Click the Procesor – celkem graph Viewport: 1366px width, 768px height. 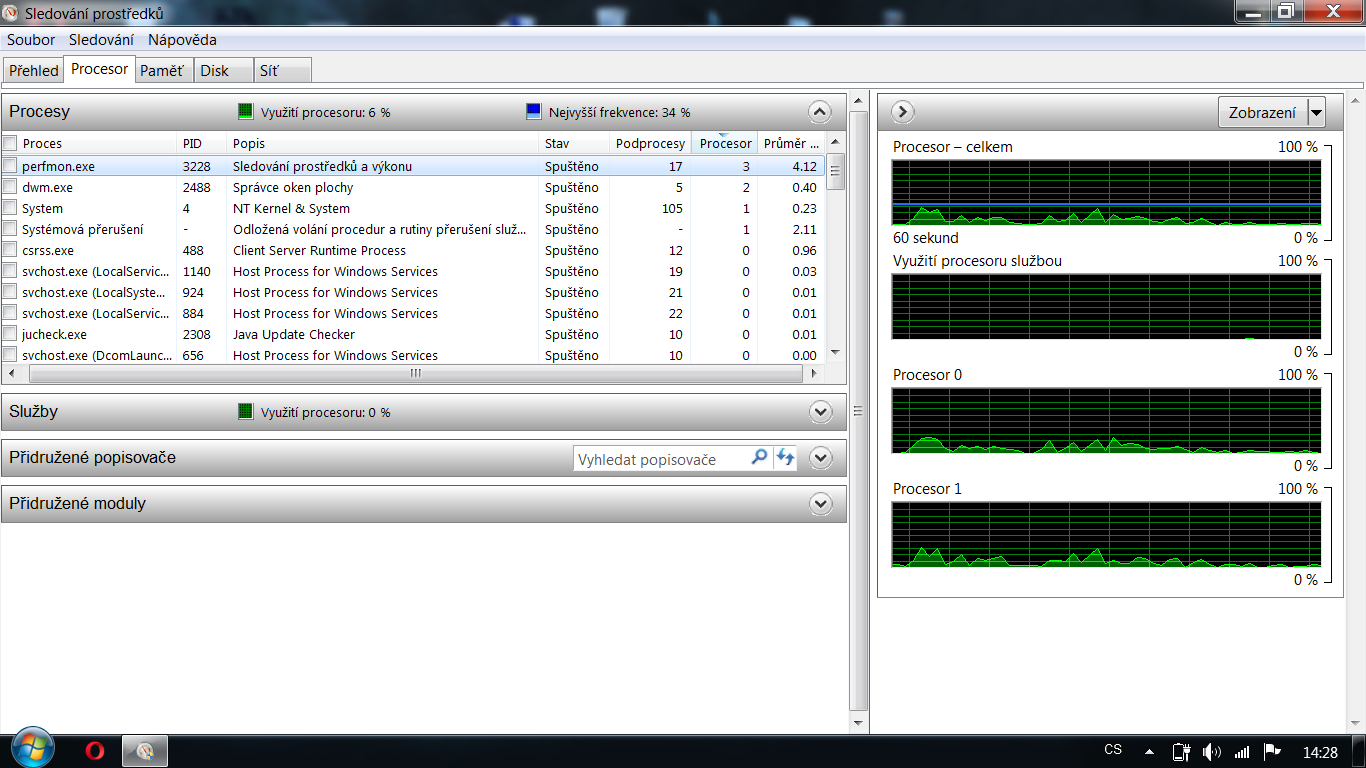point(1106,193)
